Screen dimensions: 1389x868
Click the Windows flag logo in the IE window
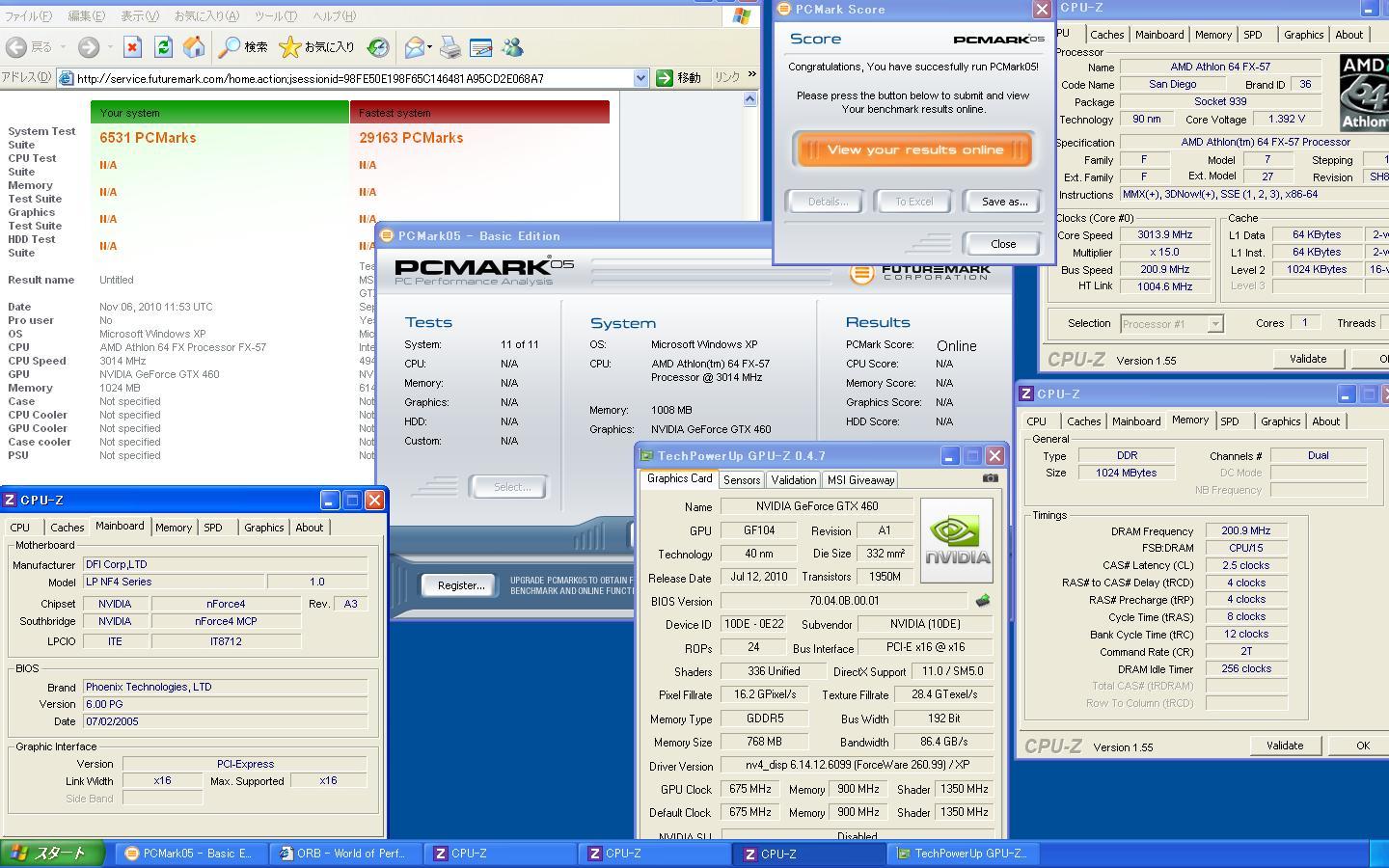[742, 16]
